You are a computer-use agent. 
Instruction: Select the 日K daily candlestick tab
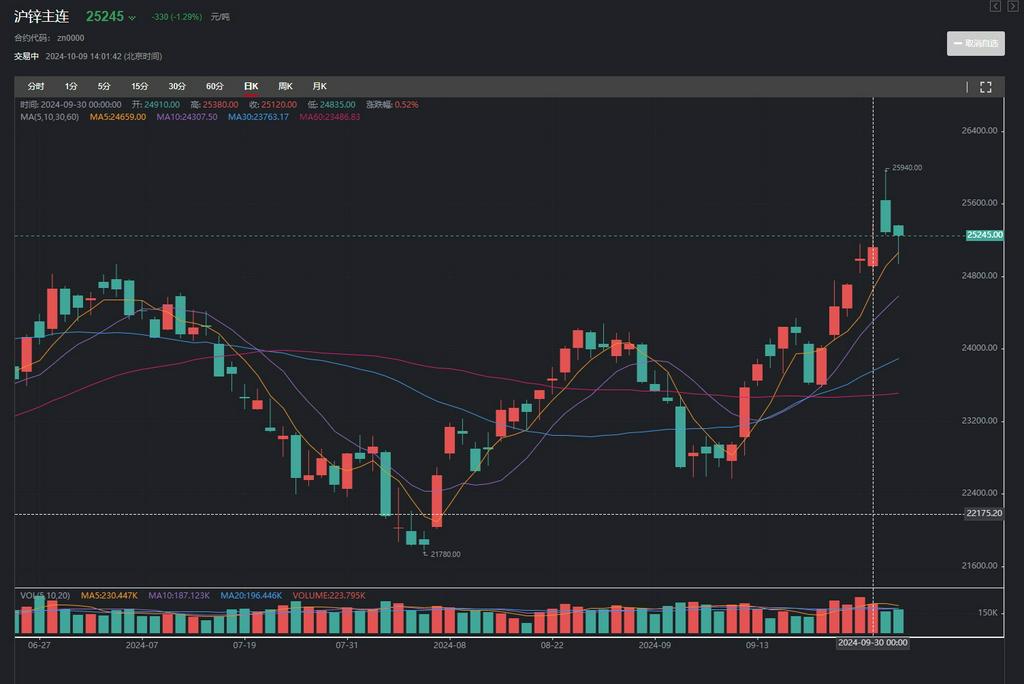tap(251, 87)
